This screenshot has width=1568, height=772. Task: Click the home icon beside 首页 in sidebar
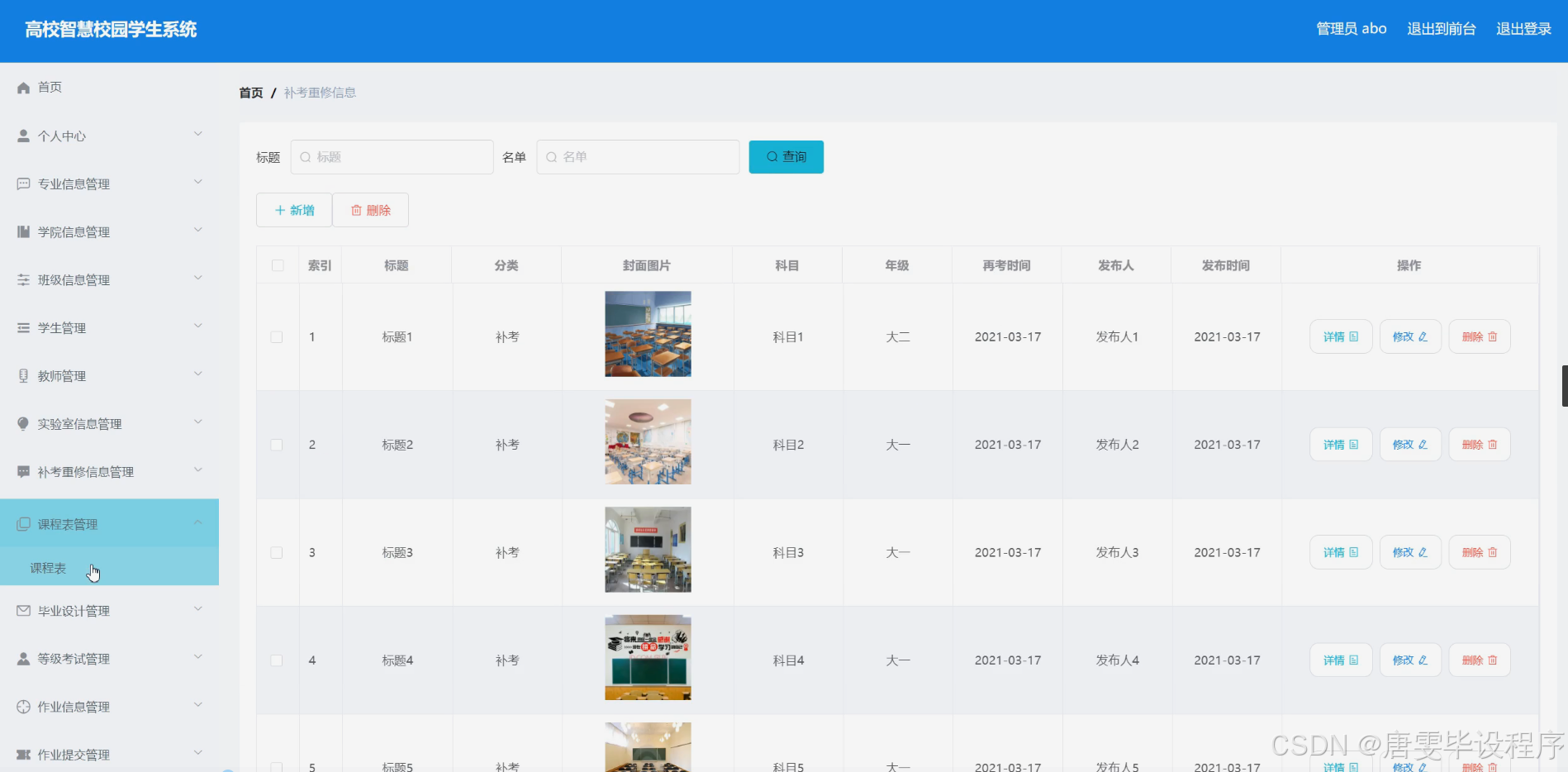23,88
